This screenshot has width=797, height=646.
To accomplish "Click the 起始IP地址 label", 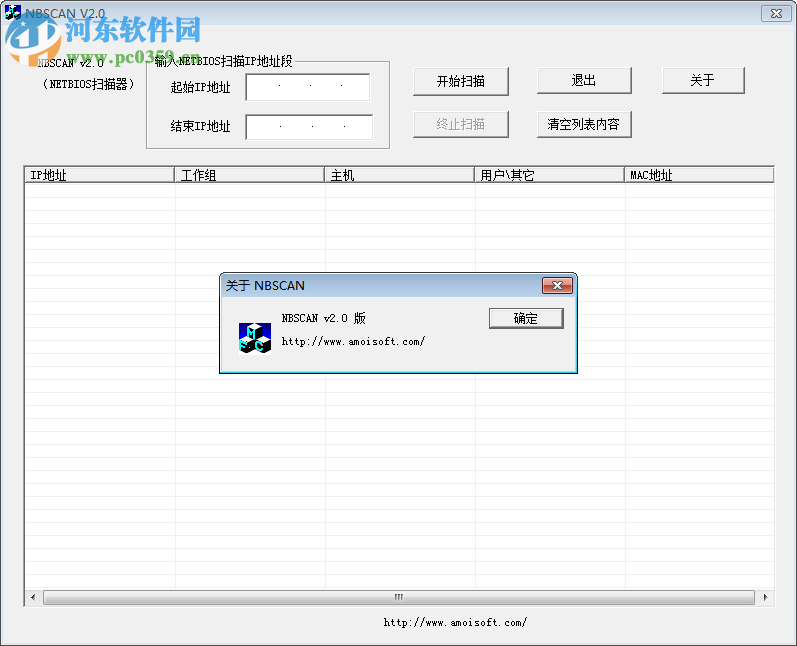I will (x=200, y=87).
